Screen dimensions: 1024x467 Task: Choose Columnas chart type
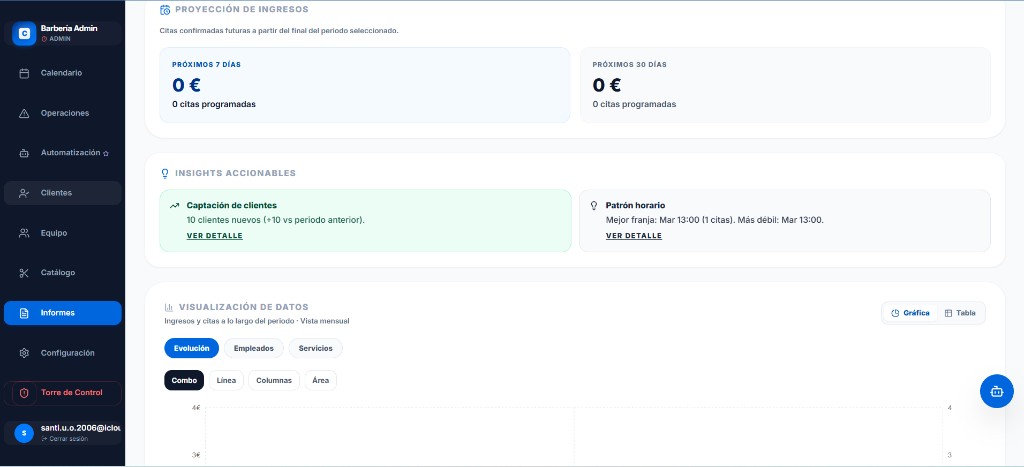(x=274, y=380)
